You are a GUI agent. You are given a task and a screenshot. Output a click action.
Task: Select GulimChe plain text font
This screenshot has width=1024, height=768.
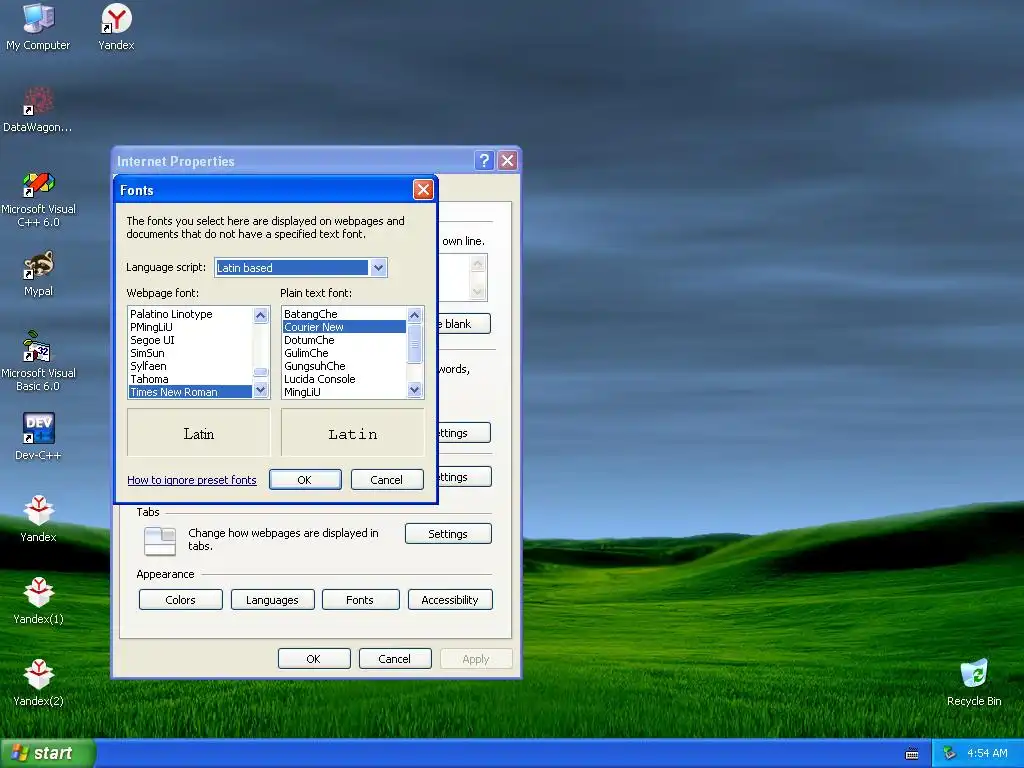344,353
